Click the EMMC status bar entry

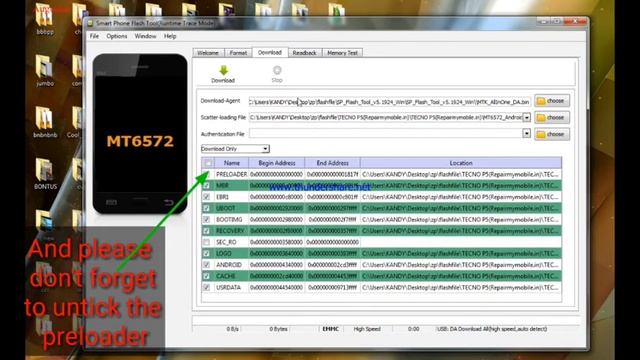tap(330, 329)
